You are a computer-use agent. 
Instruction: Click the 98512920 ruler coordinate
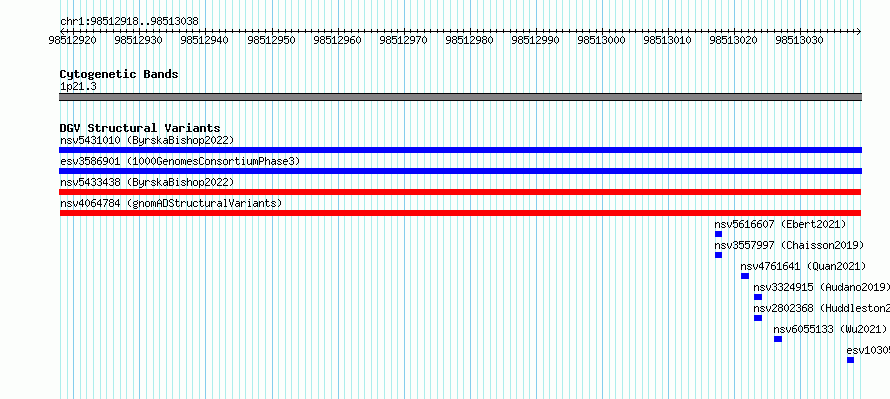click(x=73, y=40)
